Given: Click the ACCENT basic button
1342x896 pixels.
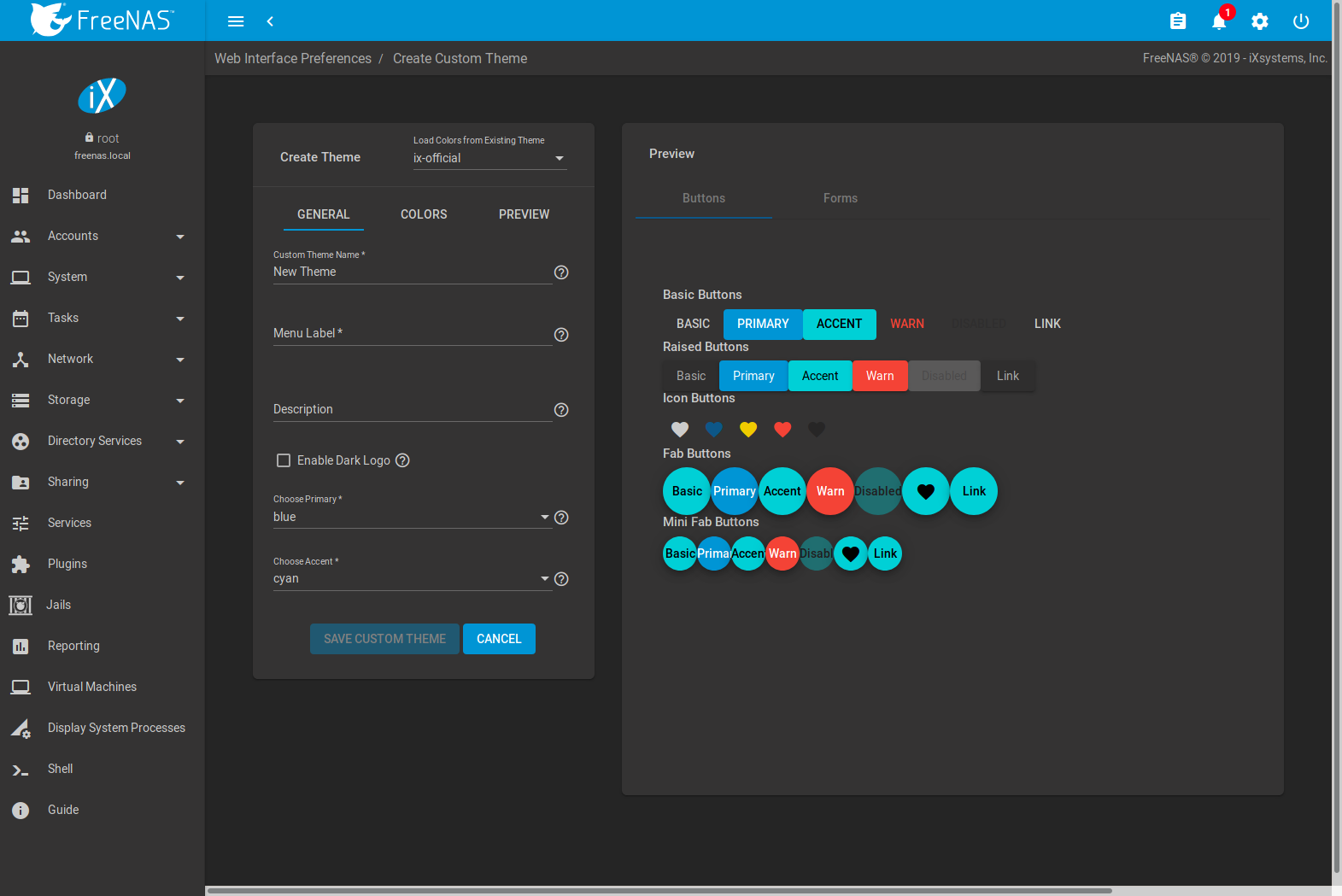Looking at the screenshot, I should [x=839, y=324].
